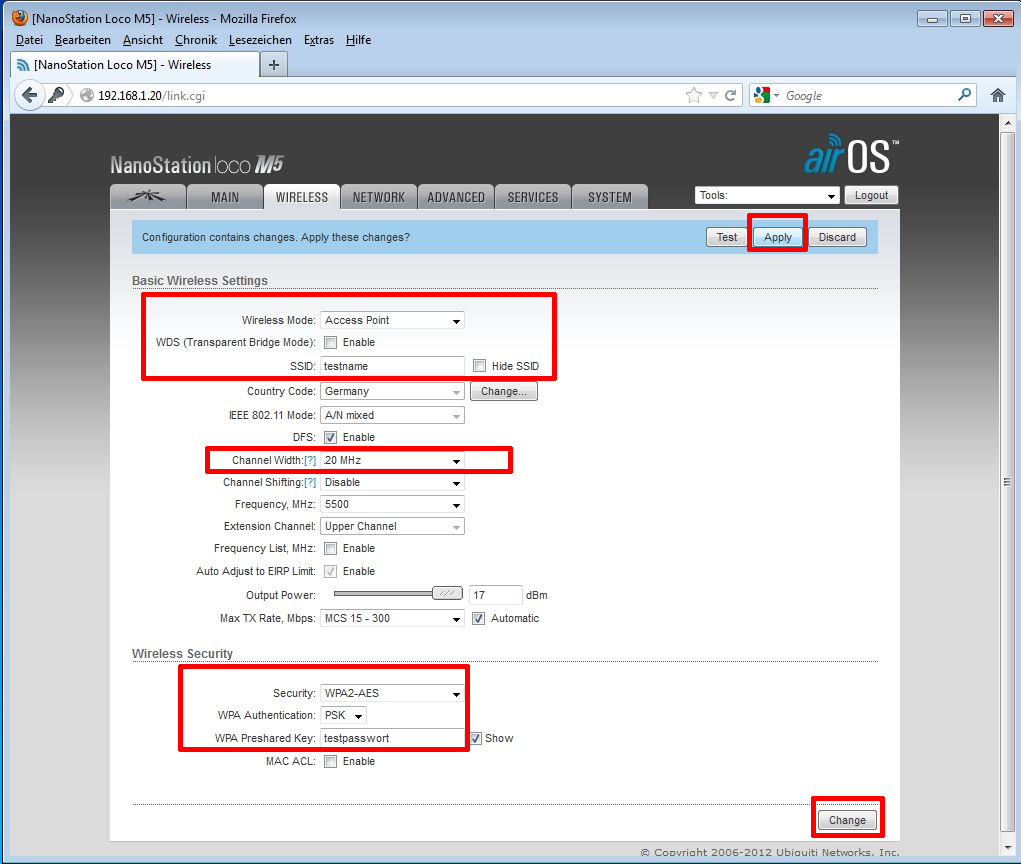Open the Max TX Rate dropdown
This screenshot has height=864, width=1021.
coord(392,619)
